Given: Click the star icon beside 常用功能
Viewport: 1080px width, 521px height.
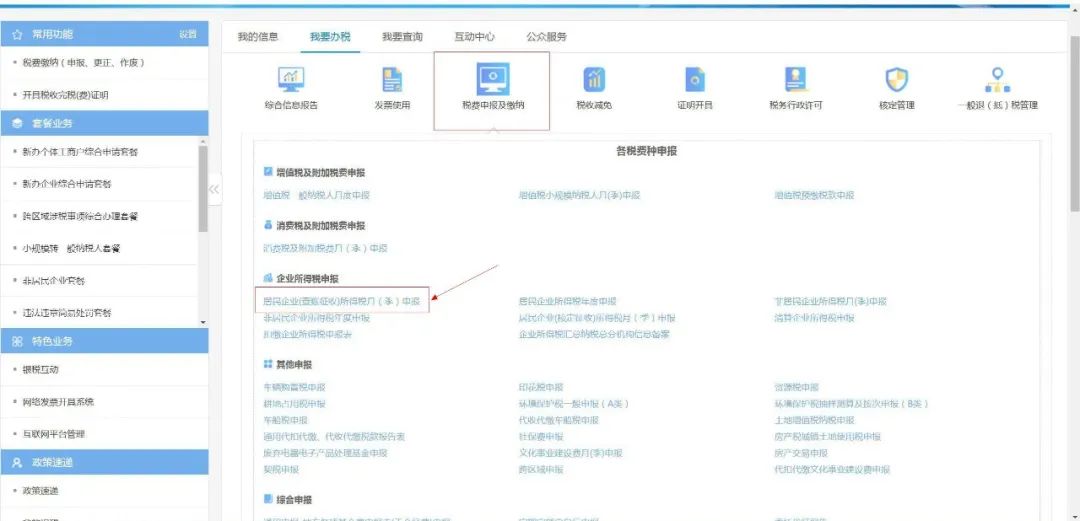Looking at the screenshot, I should 18,34.
